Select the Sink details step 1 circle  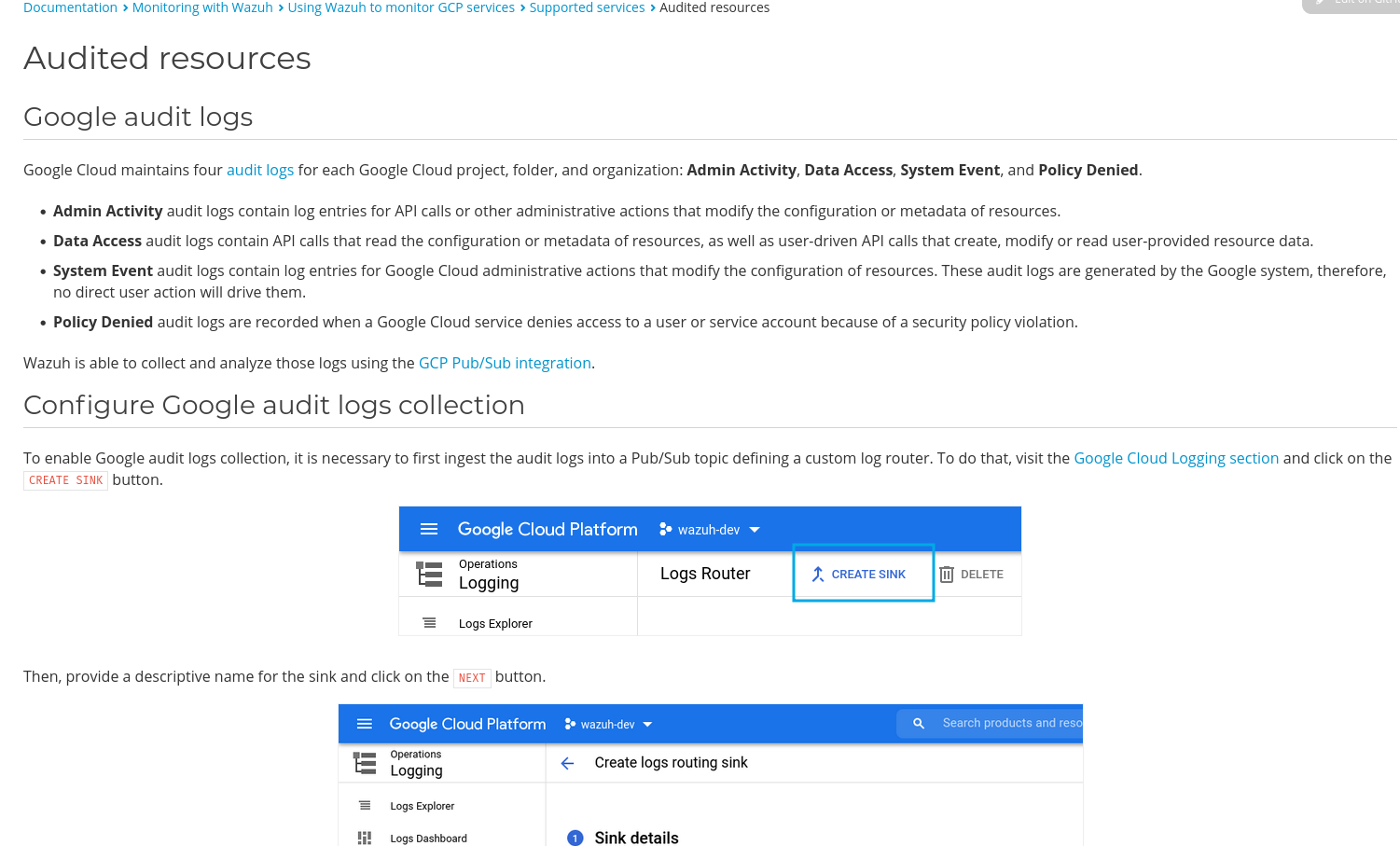tap(574, 838)
